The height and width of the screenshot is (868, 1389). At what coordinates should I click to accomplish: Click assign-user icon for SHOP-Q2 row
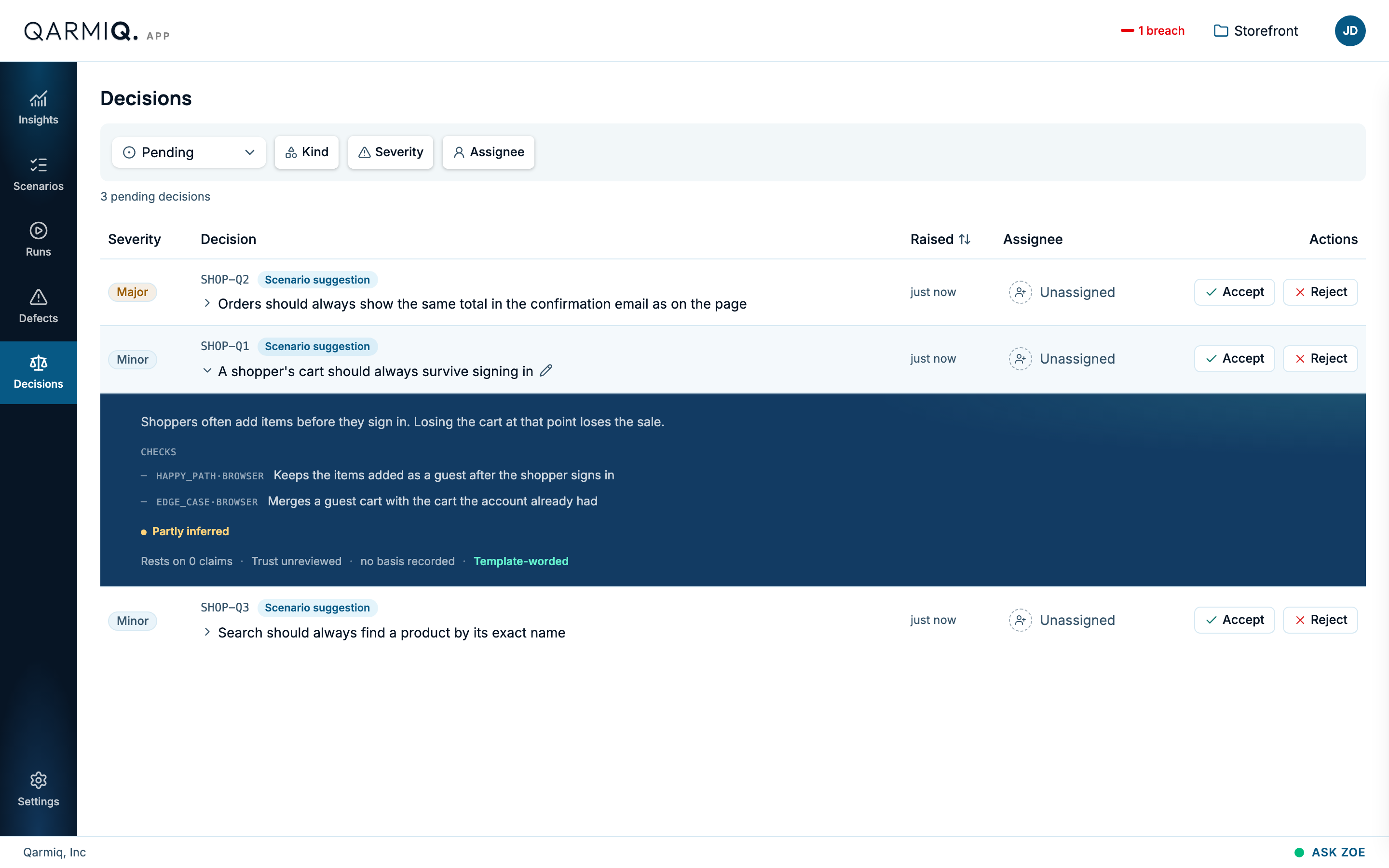[x=1020, y=292]
